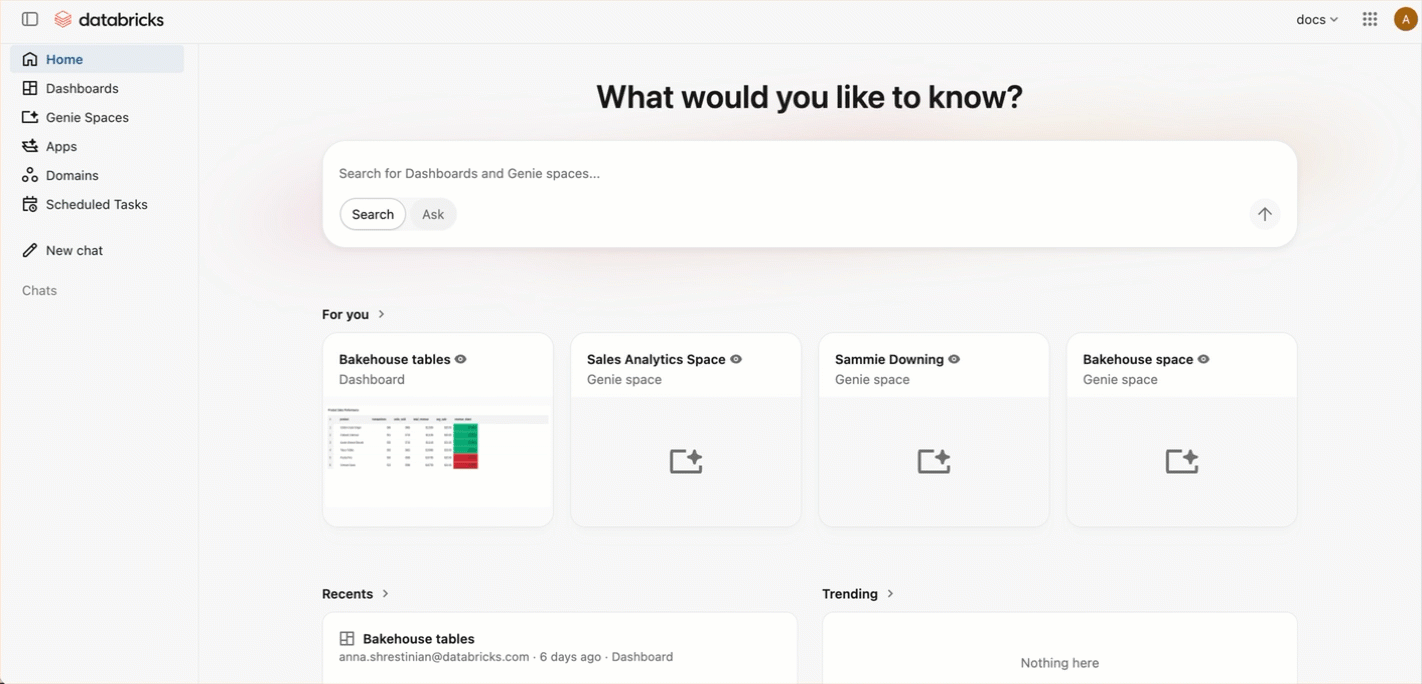The width and height of the screenshot is (1422, 684).
Task: Click the Home icon in the sidebar
Action: pos(30,59)
